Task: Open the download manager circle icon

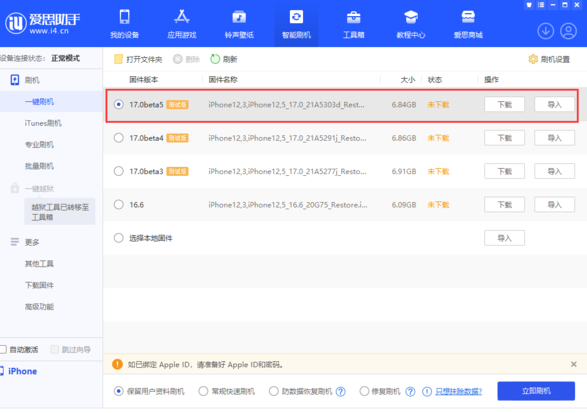Action: [x=545, y=31]
